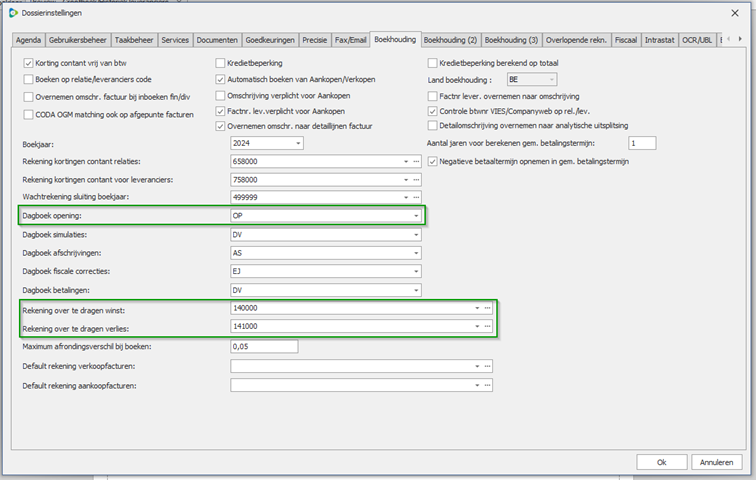This screenshot has width=756, height=480.
Task: Click the Dossierinstellingen app icon in title bar
Action: pyautogui.click(x=13, y=13)
